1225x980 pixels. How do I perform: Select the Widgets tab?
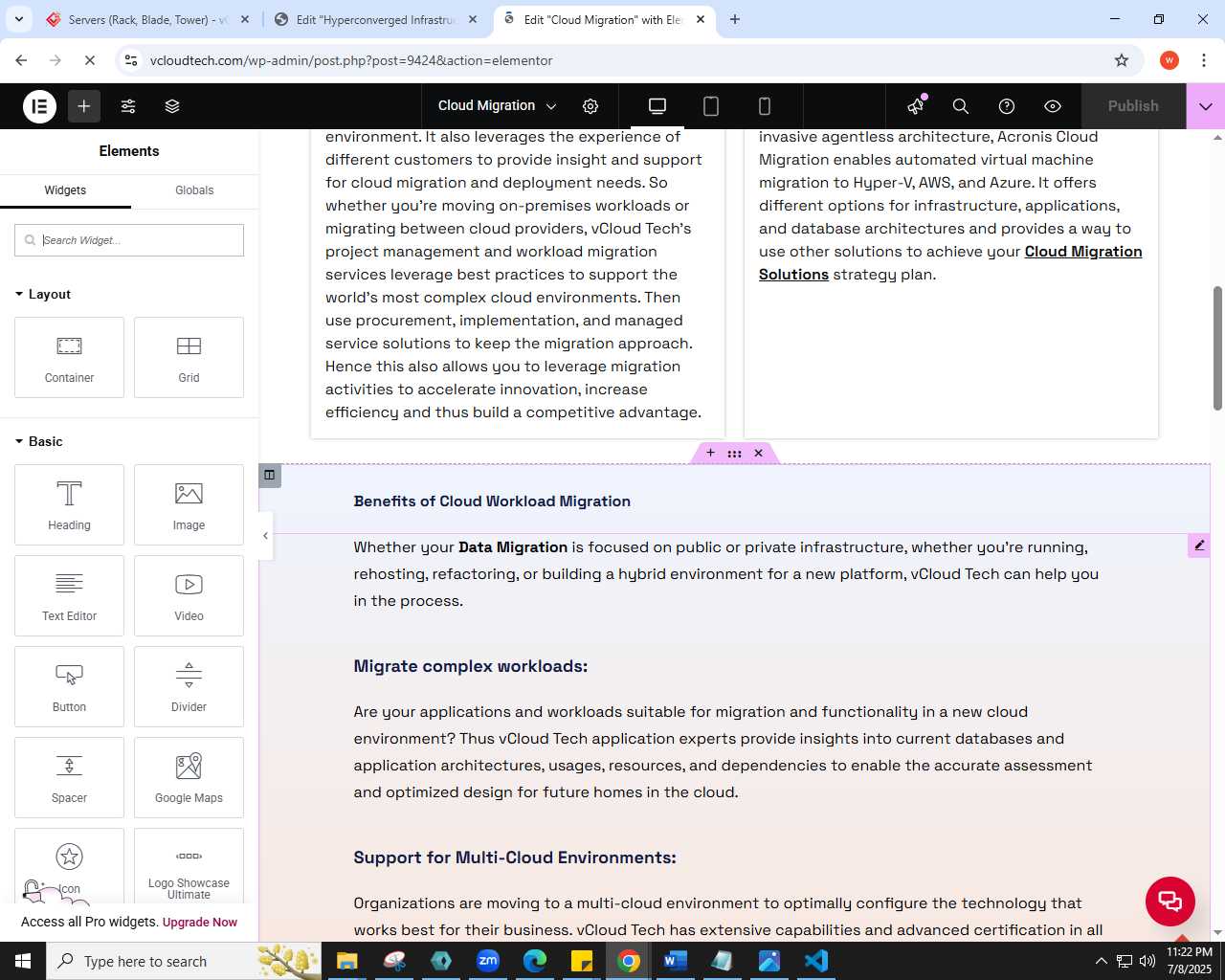65,190
